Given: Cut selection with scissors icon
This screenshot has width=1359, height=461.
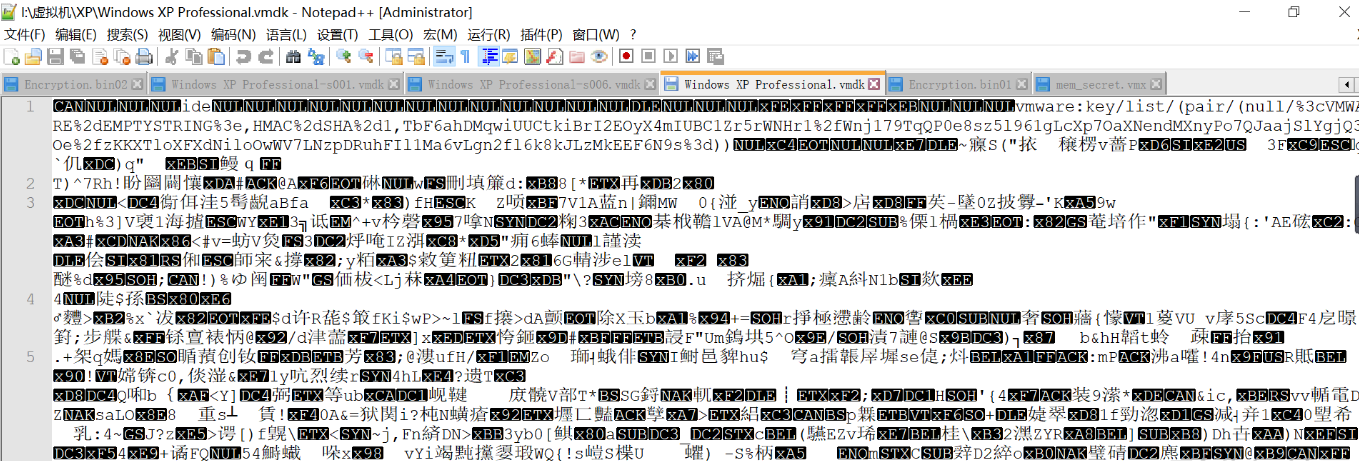Looking at the screenshot, I should (171, 56).
